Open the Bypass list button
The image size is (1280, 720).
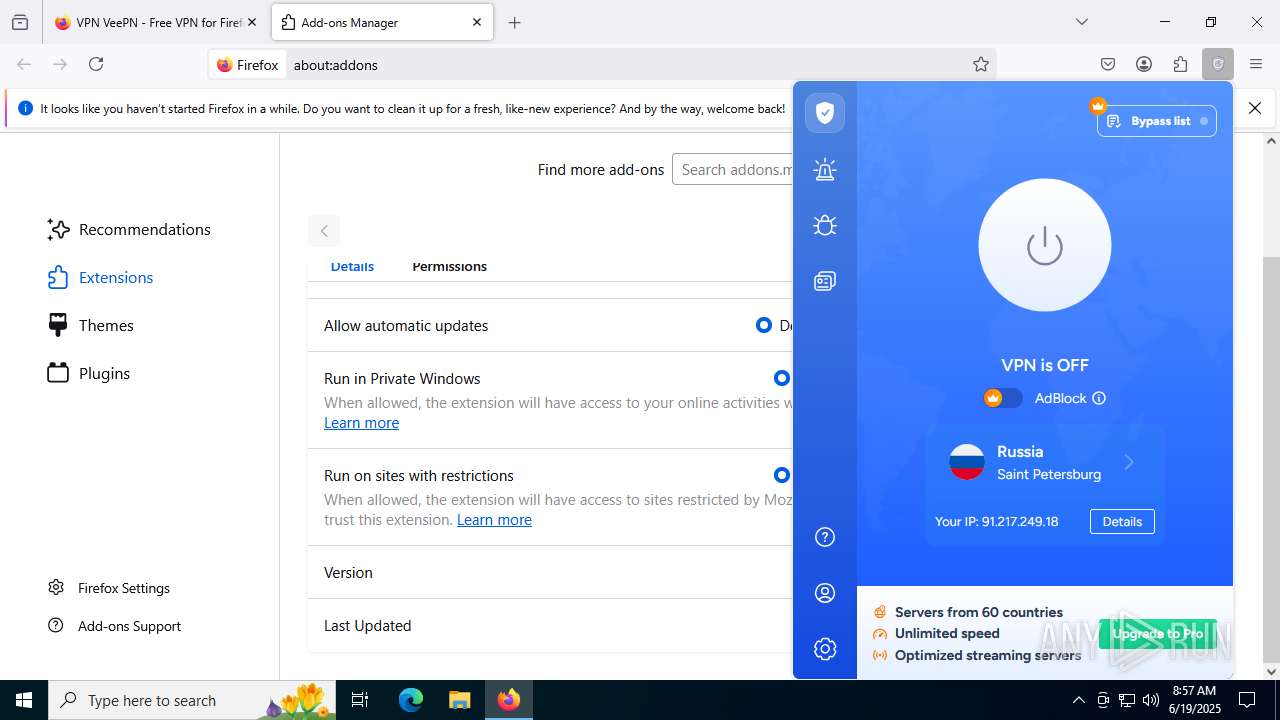[1157, 121]
